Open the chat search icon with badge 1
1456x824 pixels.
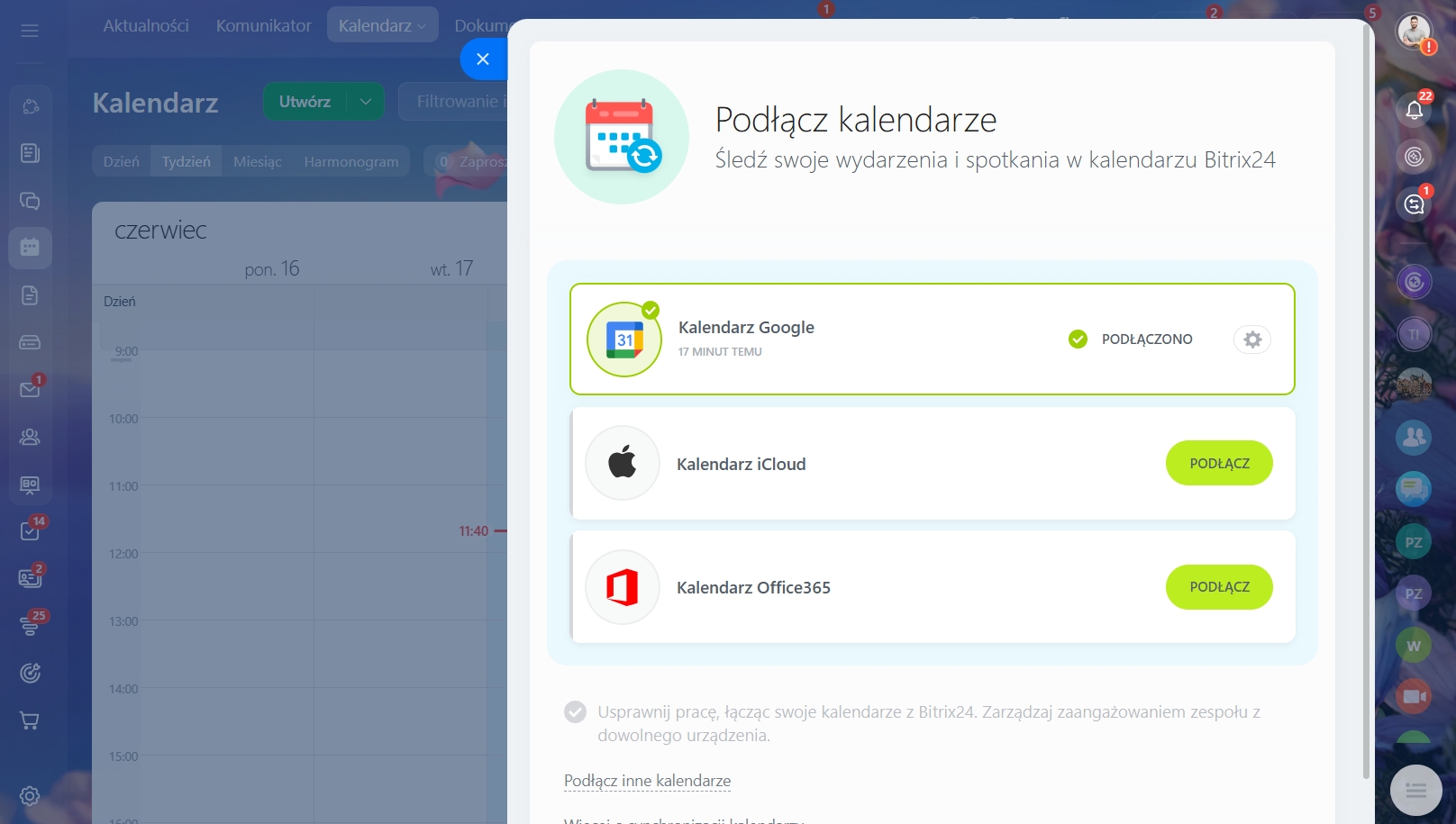1415,204
